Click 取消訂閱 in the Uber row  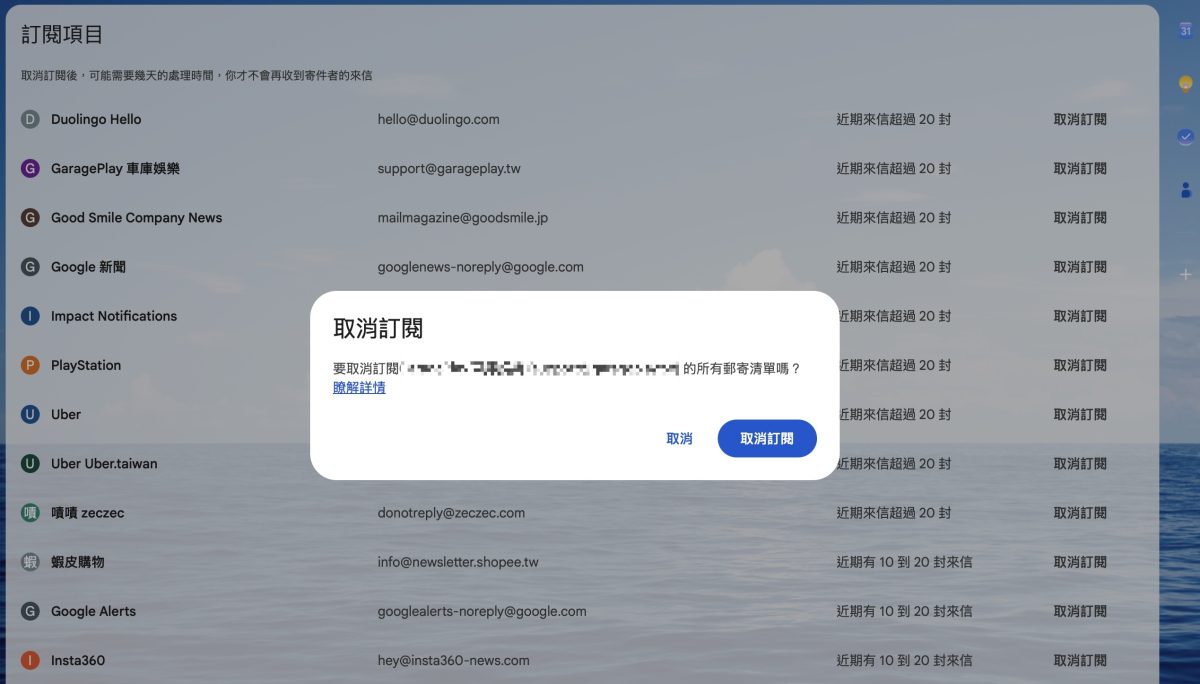[1080, 414]
